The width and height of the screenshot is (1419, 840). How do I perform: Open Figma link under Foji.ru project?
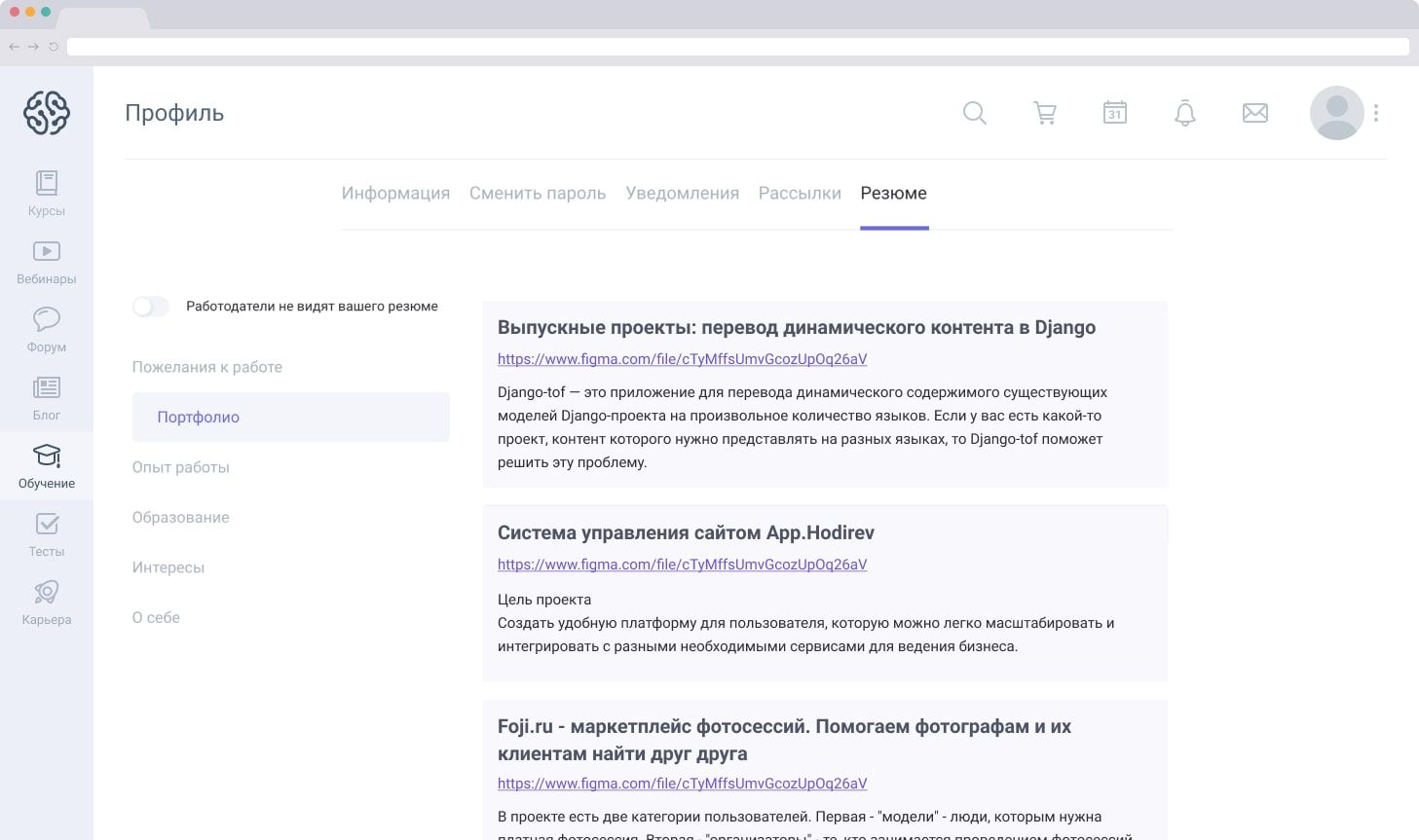682,784
